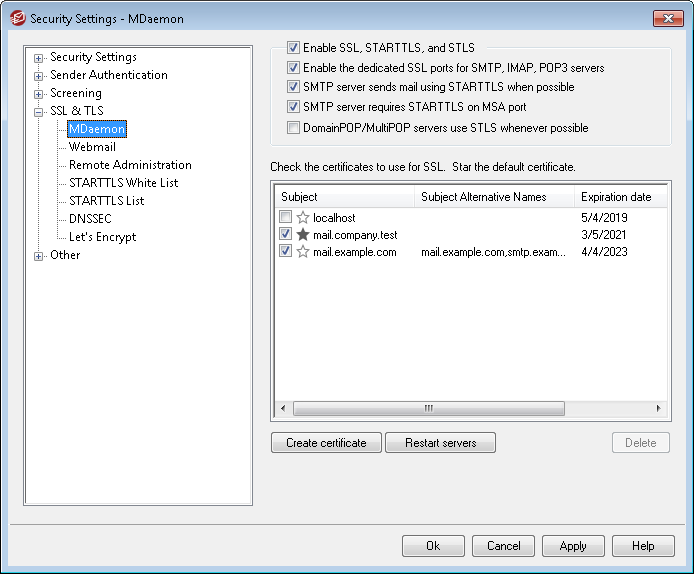Viewport: 694px width, 574px height.
Task: Enable the localhost certificate checkbox
Action: (287, 217)
